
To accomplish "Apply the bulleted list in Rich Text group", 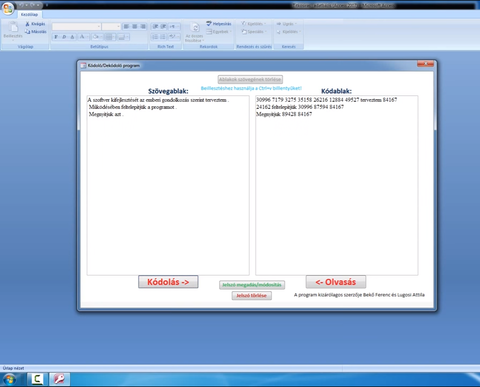I will coord(163,37).
